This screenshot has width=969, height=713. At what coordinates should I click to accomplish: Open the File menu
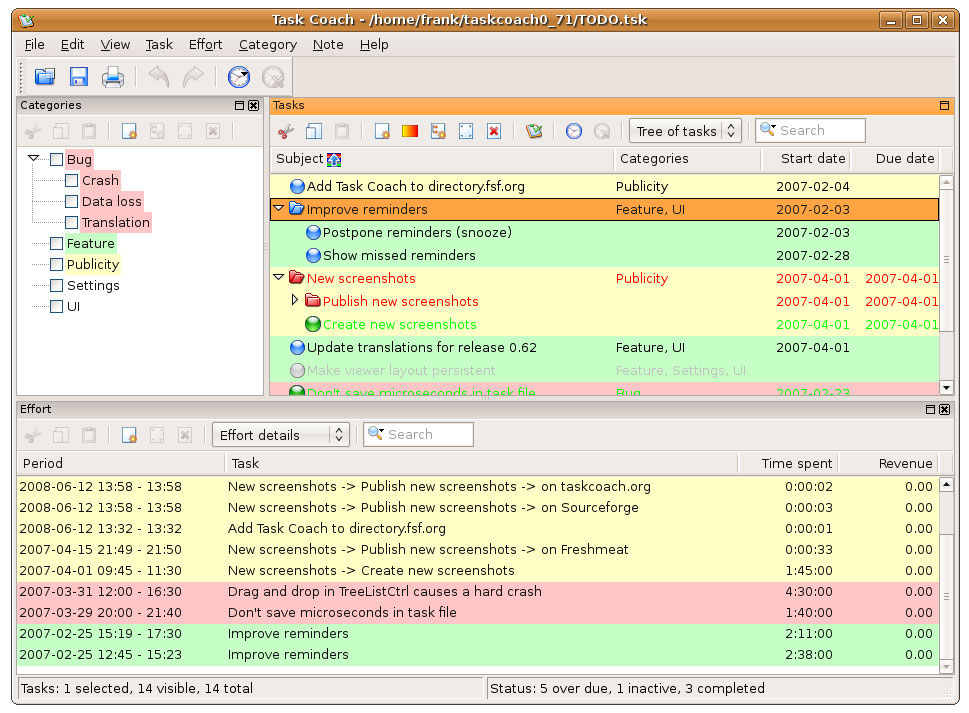35,44
